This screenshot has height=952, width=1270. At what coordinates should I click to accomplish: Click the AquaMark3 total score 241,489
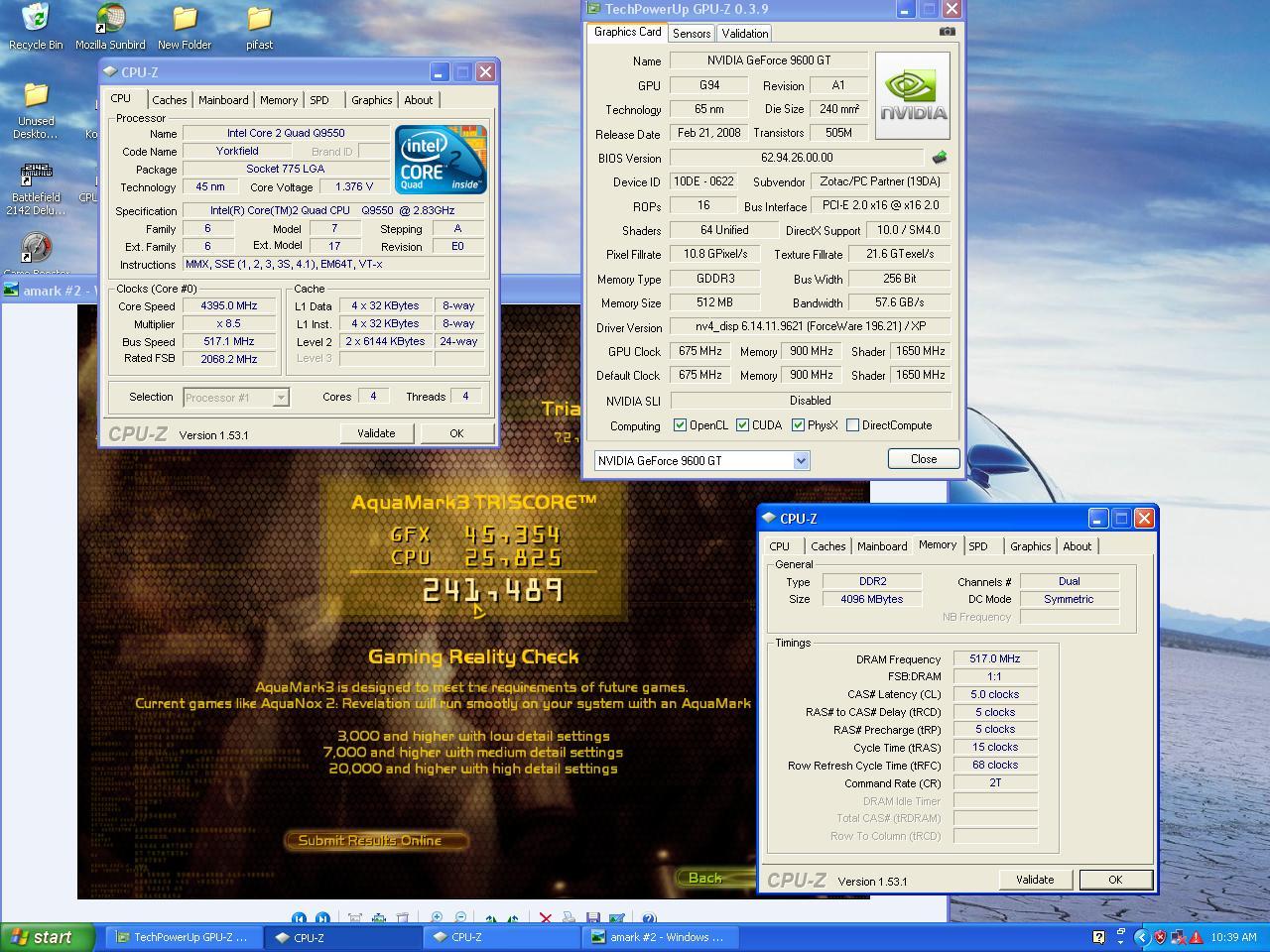(x=493, y=591)
